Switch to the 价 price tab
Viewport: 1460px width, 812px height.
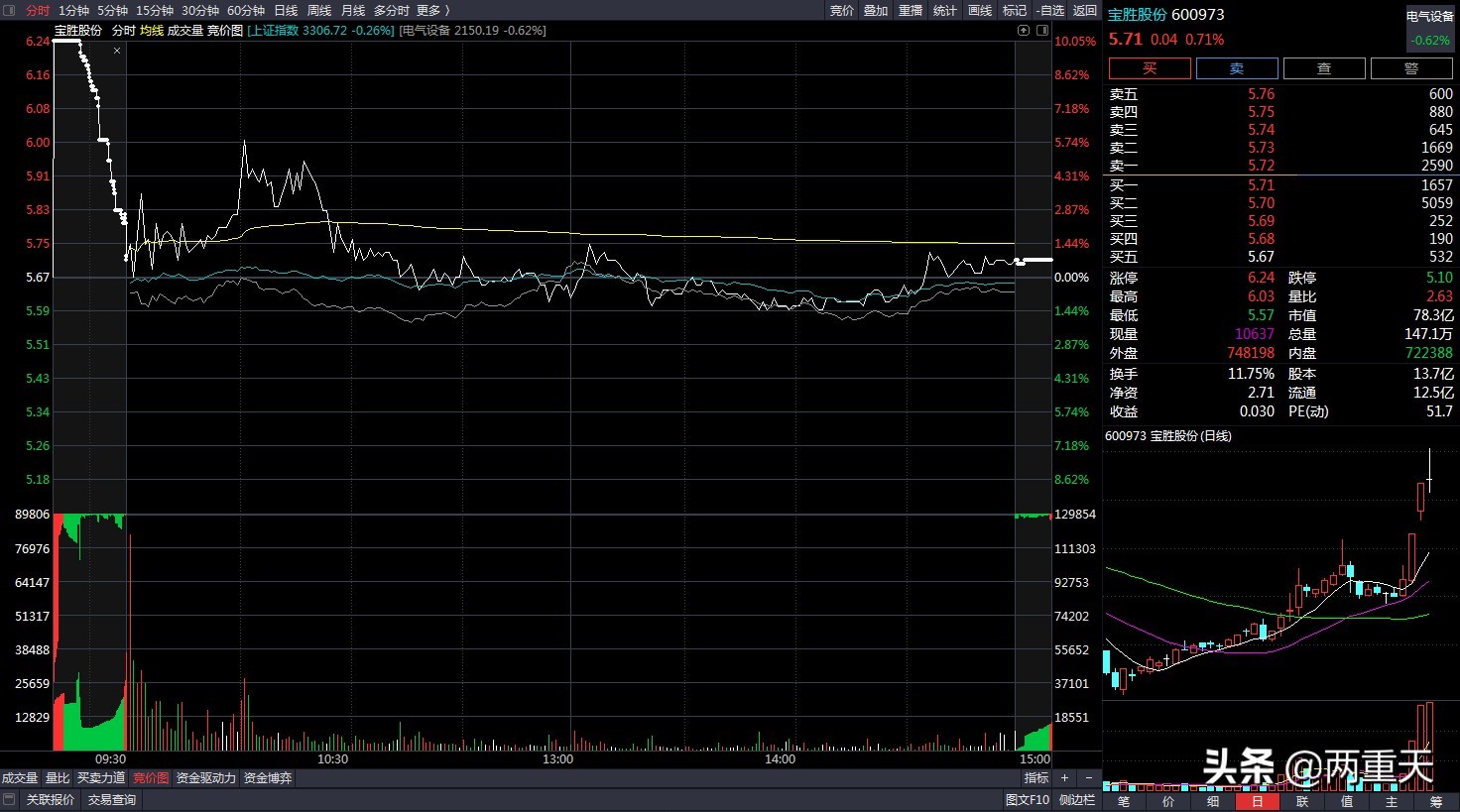coord(1168,801)
